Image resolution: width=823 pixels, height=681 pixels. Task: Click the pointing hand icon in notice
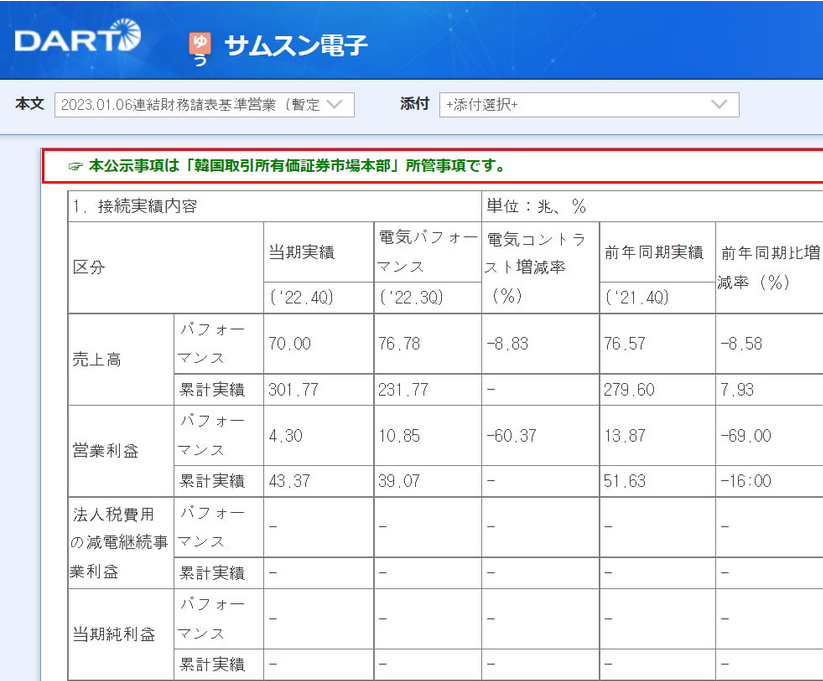click(75, 167)
